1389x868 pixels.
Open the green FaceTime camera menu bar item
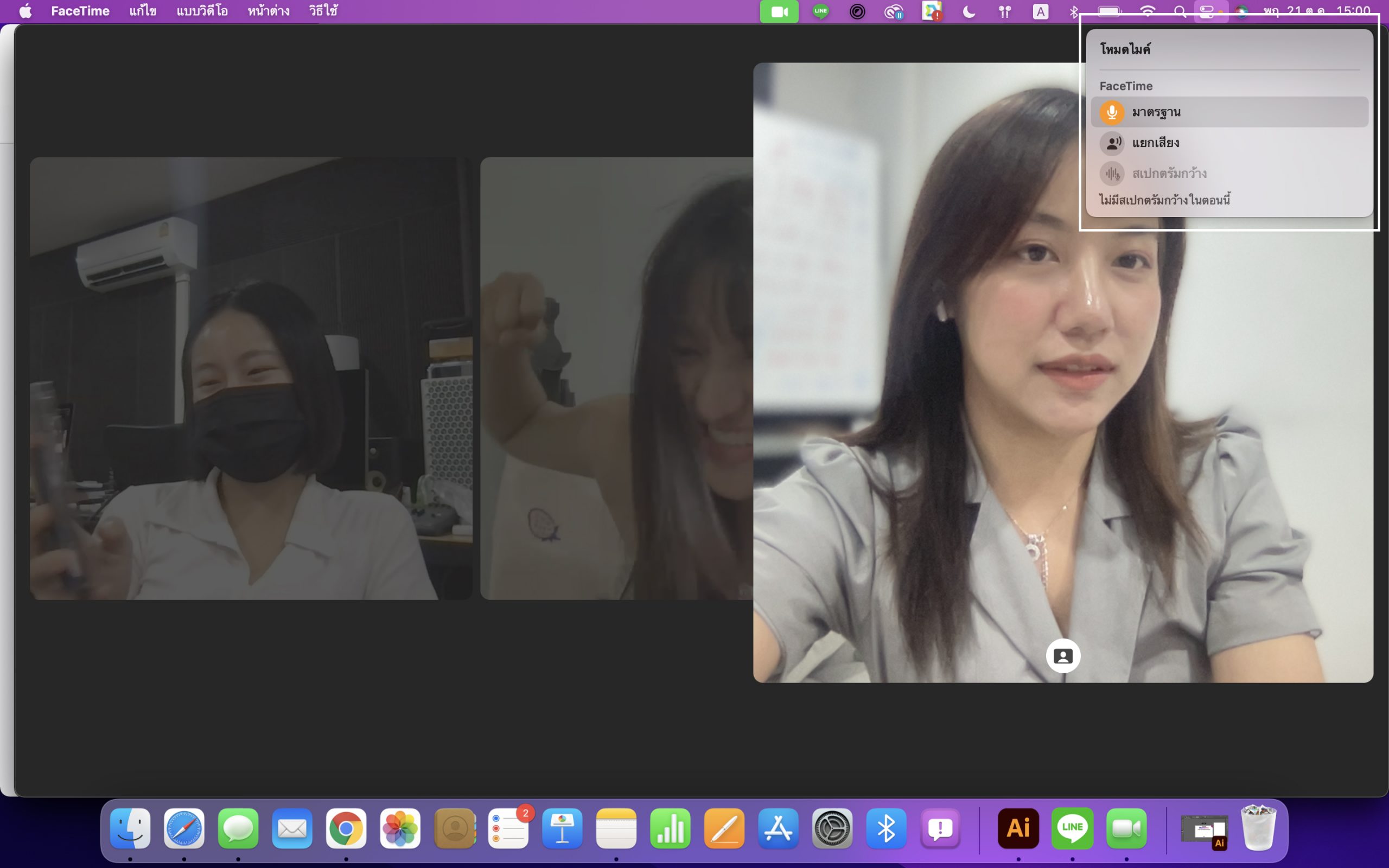click(779, 11)
